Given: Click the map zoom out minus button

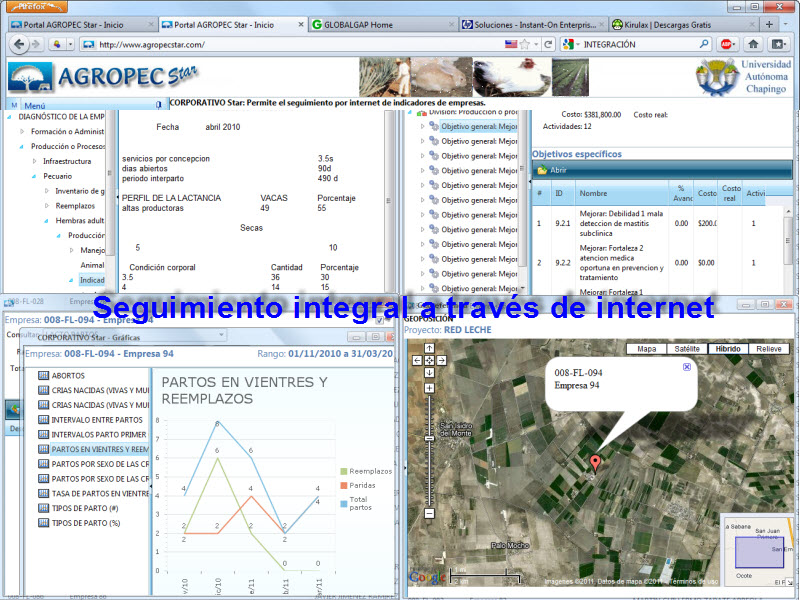Looking at the screenshot, I should 429,513.
